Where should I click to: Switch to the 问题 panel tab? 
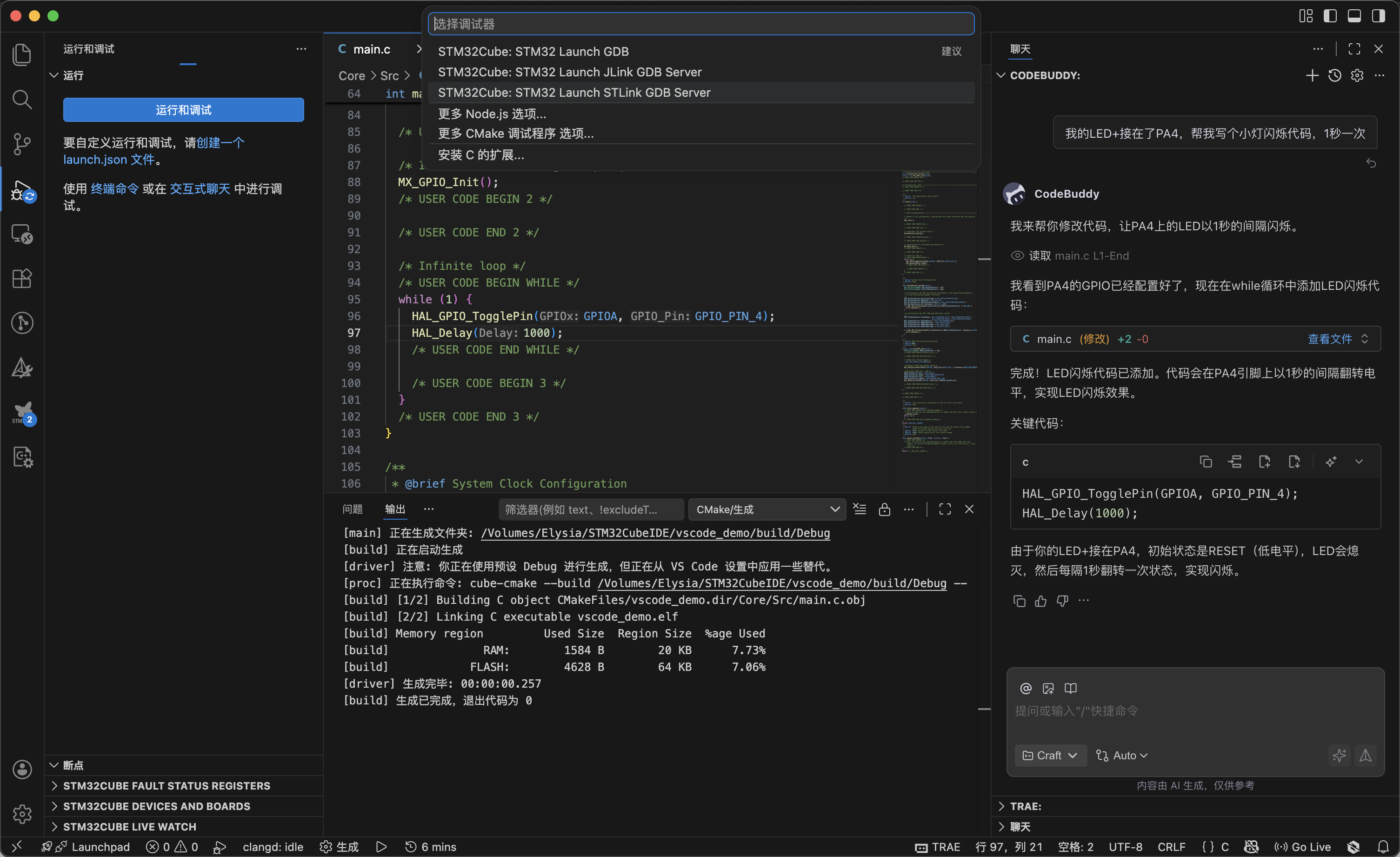pos(352,509)
